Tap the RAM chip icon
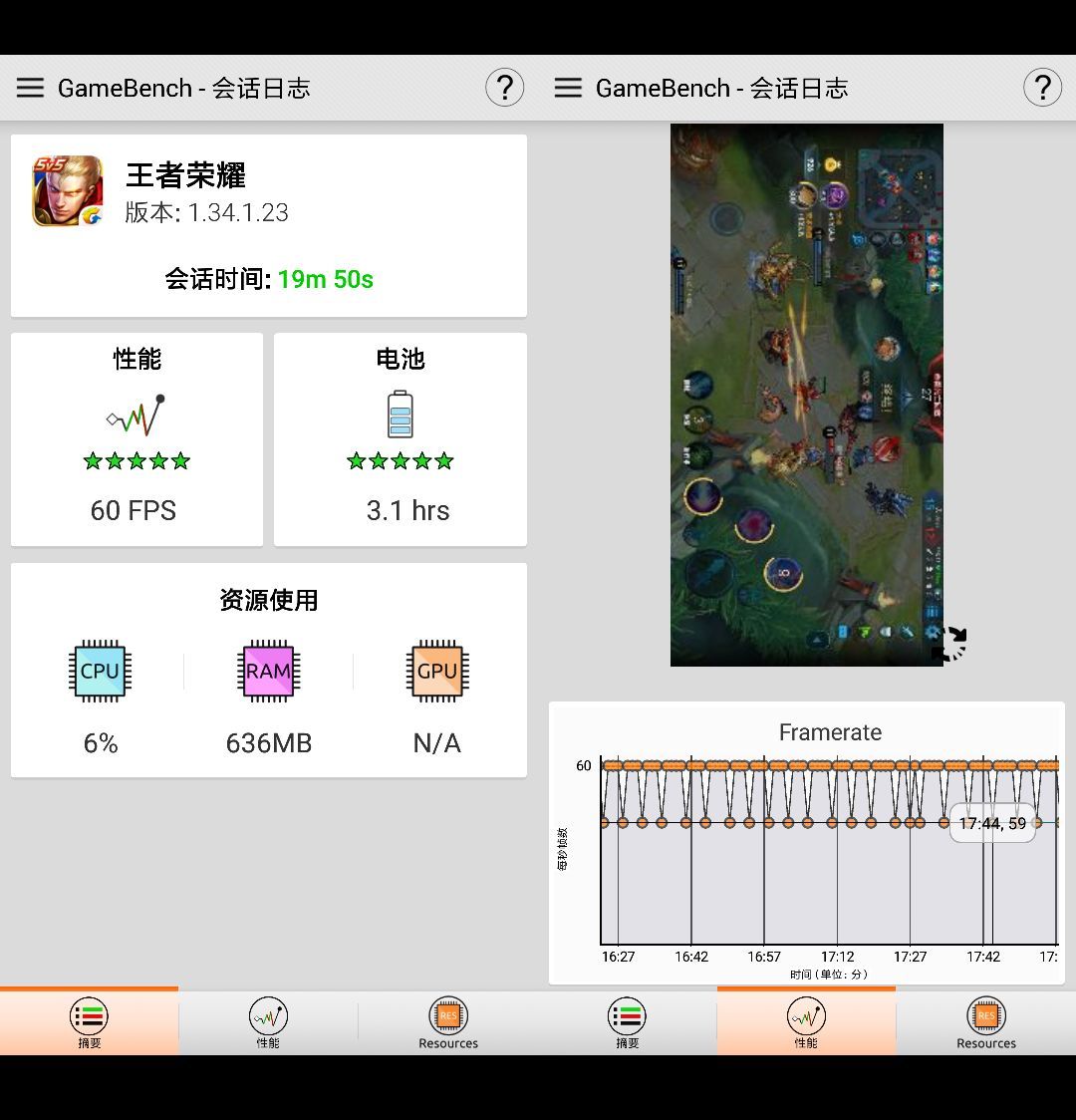The height and width of the screenshot is (1120, 1076). click(x=268, y=671)
